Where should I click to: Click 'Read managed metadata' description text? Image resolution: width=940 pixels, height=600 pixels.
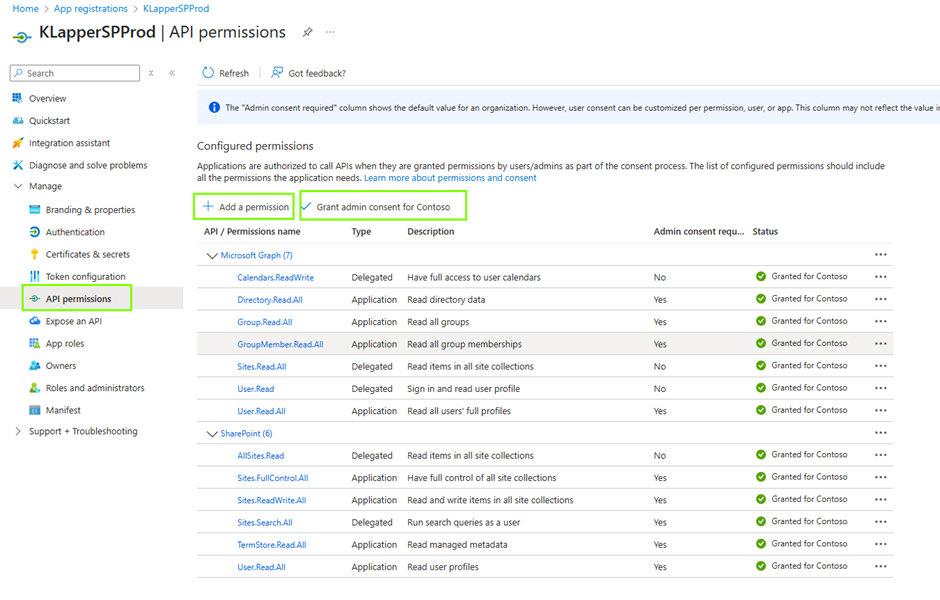(457, 544)
